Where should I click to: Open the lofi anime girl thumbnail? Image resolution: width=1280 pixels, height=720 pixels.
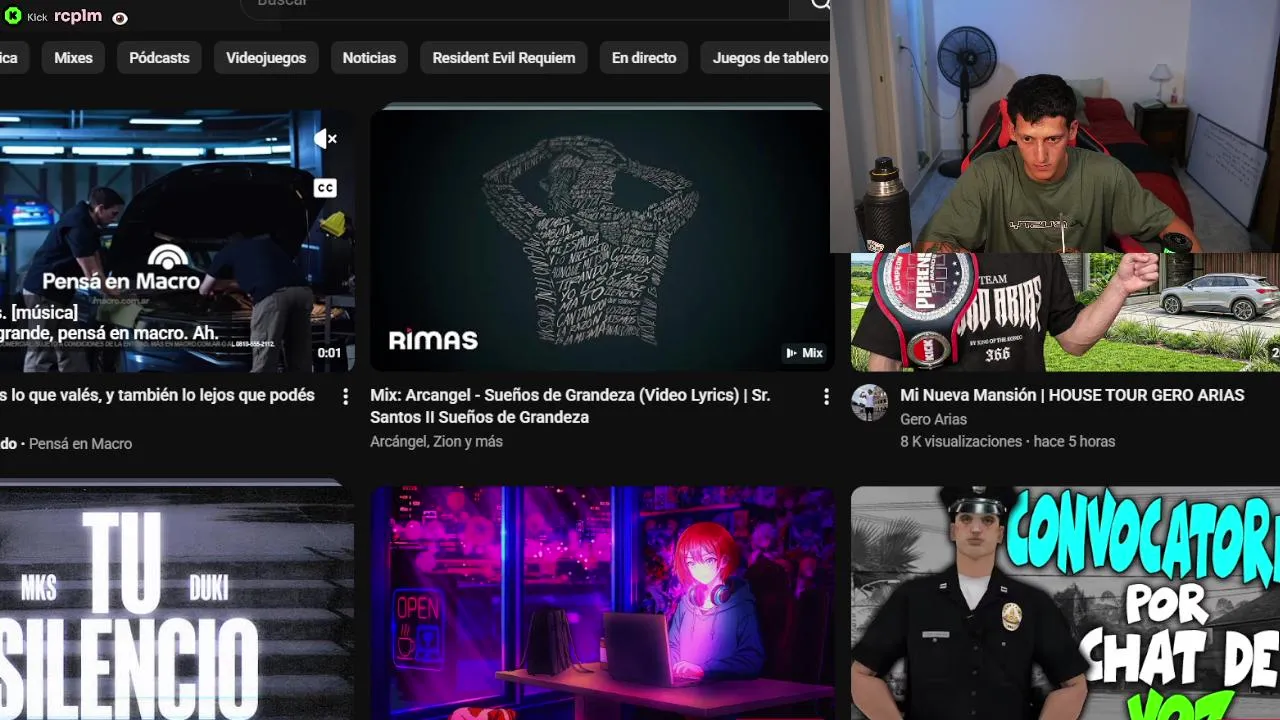pyautogui.click(x=602, y=603)
